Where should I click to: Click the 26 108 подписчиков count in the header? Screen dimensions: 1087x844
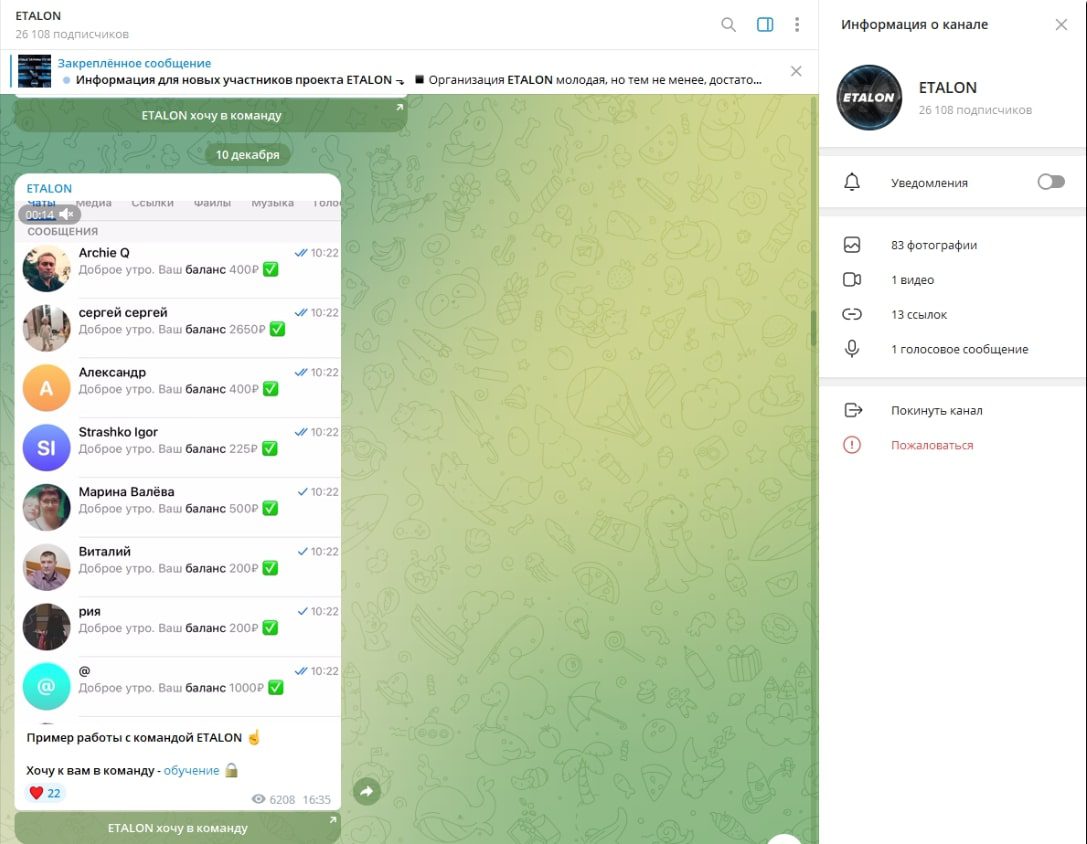pos(72,34)
